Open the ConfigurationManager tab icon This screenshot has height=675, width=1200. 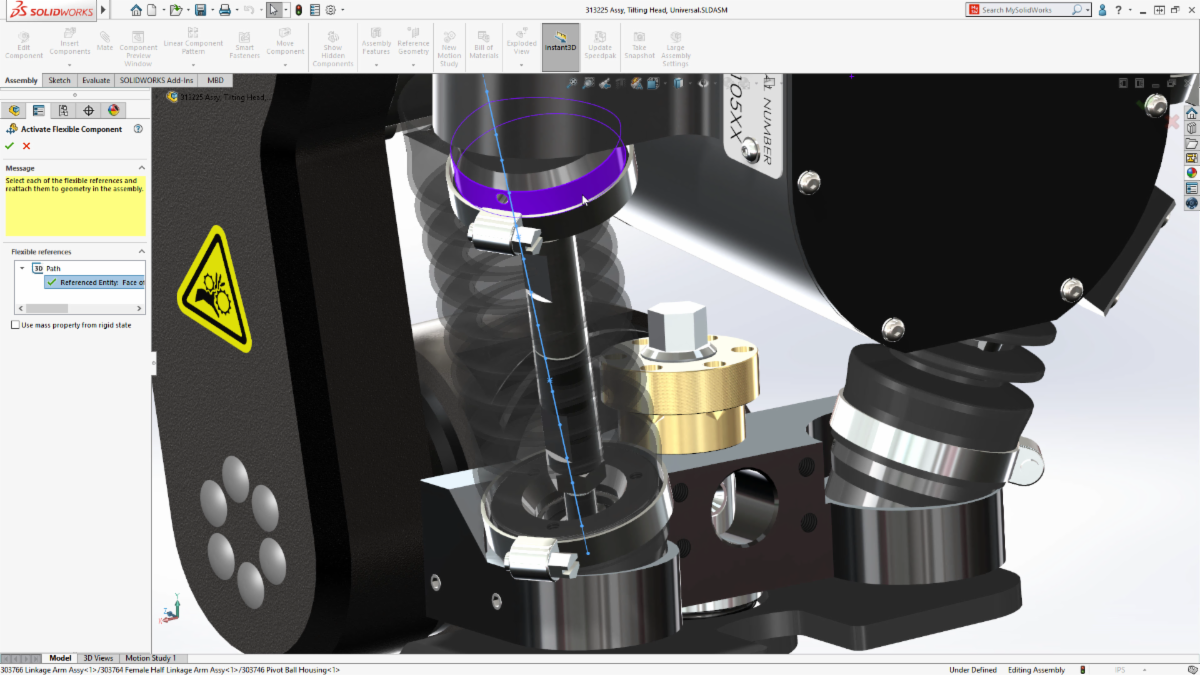pyautogui.click(x=64, y=110)
